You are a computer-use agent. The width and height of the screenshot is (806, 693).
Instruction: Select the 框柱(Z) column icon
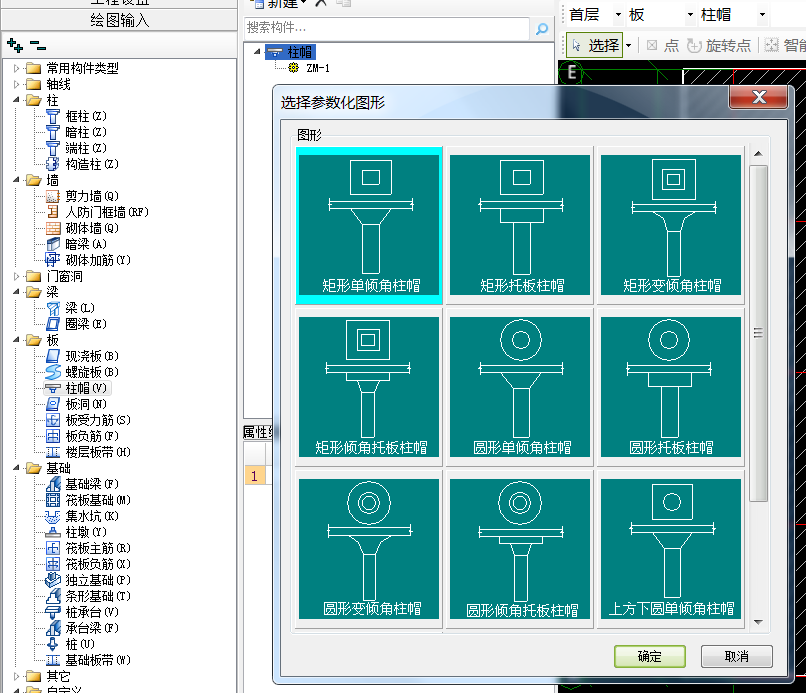[53, 116]
